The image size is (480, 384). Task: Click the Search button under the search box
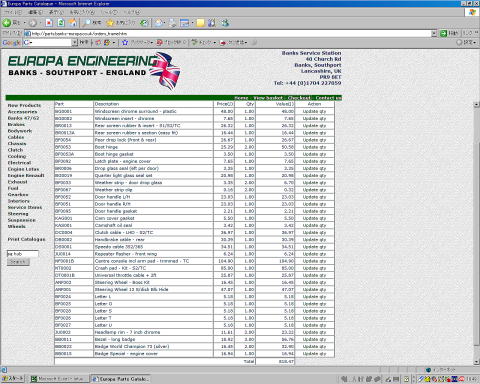tap(18, 262)
